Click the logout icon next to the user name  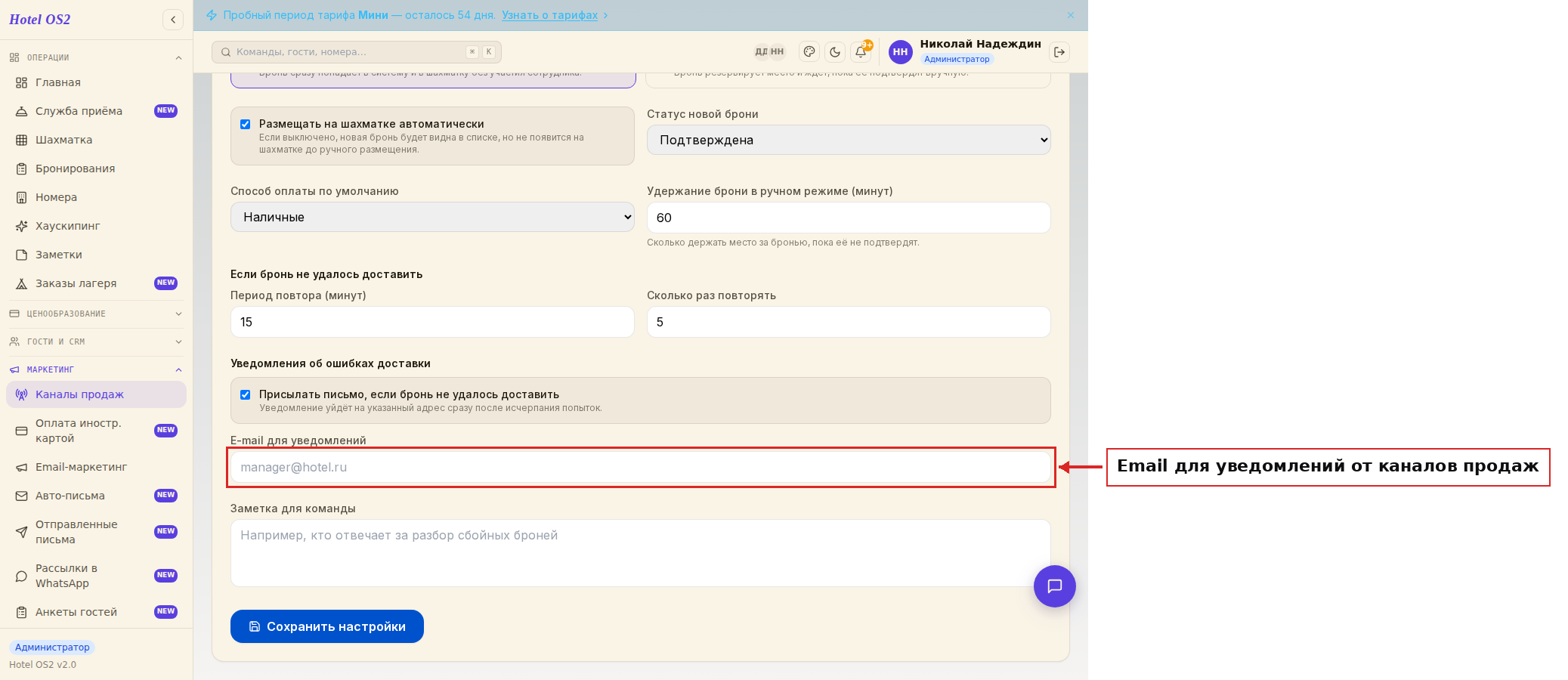click(1059, 52)
